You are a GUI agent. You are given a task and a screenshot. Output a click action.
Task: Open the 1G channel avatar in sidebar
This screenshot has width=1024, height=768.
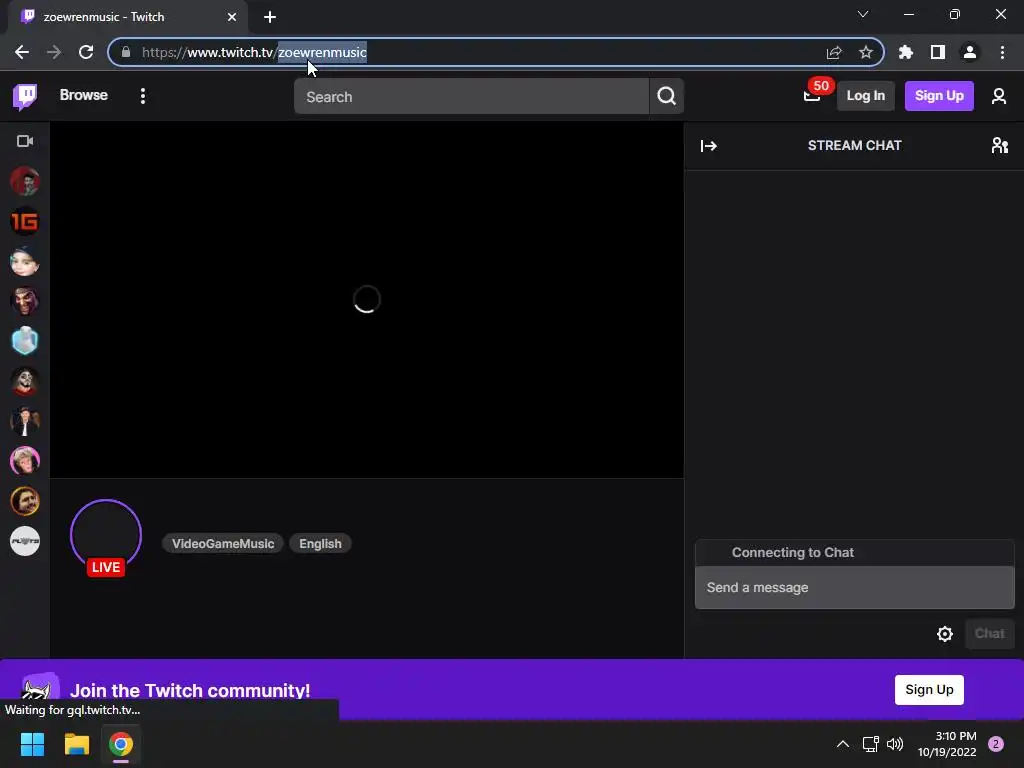(x=25, y=221)
